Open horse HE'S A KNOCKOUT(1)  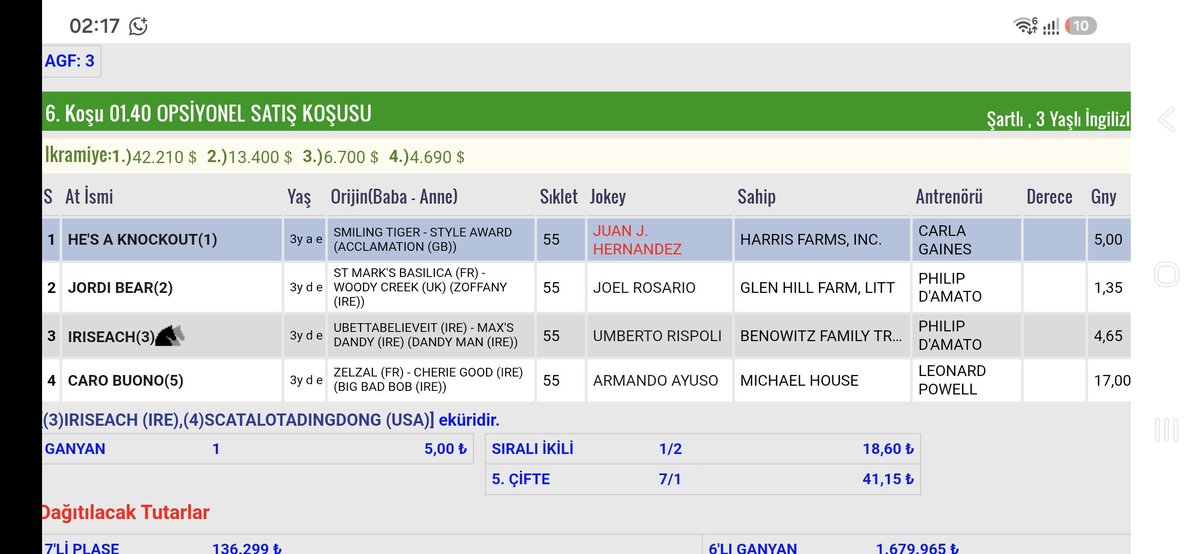(x=142, y=240)
